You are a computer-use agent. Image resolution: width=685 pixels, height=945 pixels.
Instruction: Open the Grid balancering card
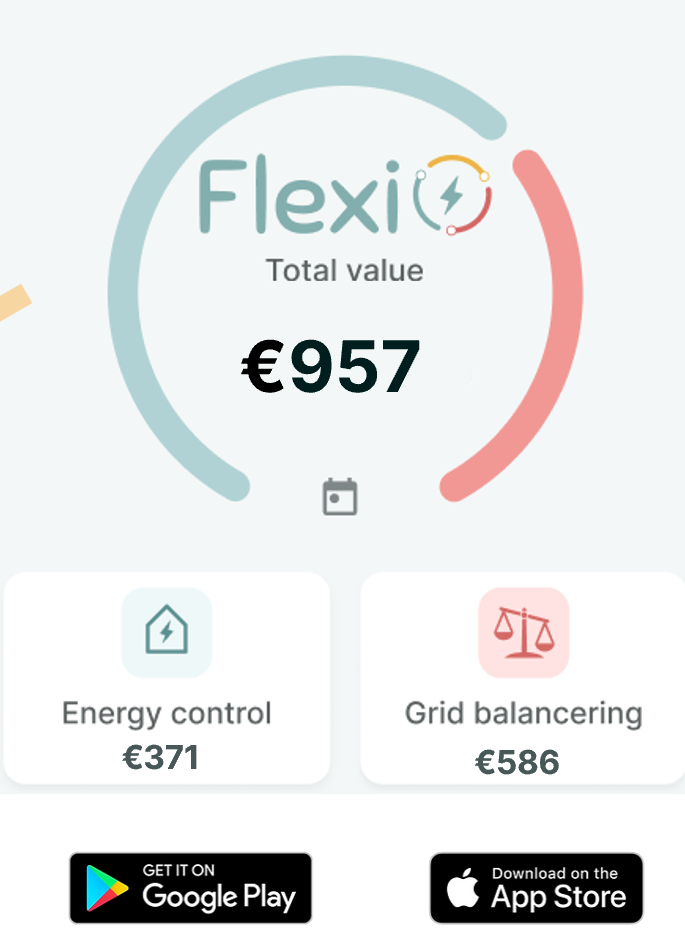click(523, 678)
